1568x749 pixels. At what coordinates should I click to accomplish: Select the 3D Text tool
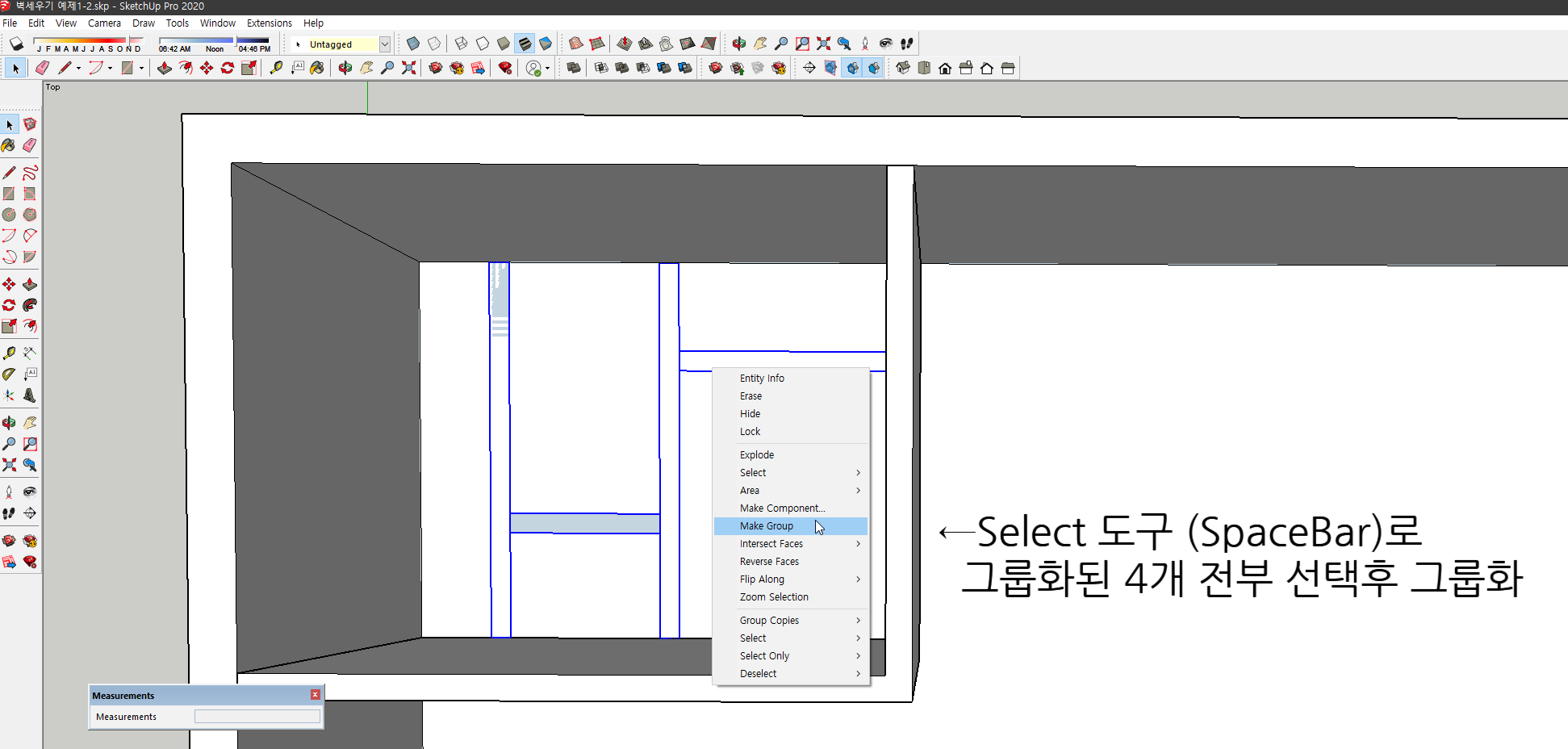click(x=30, y=395)
